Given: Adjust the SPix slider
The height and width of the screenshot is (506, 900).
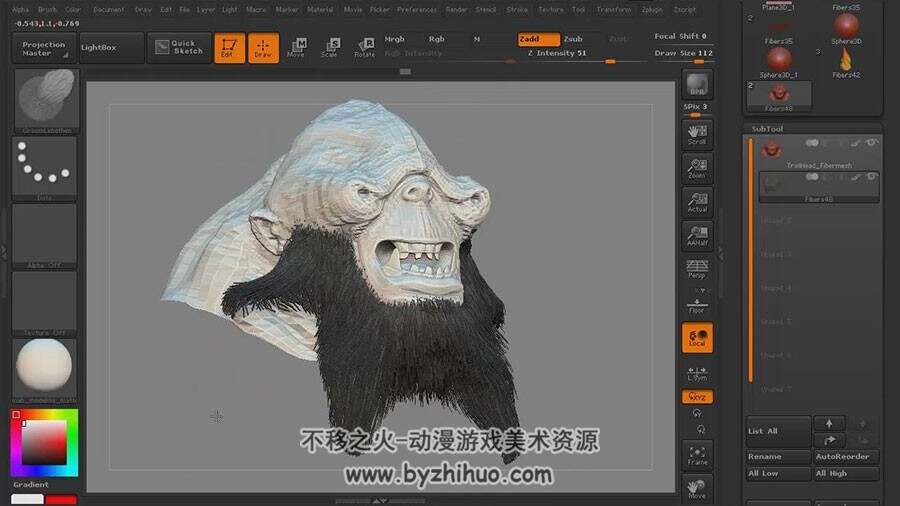Looking at the screenshot, I should point(696,109).
